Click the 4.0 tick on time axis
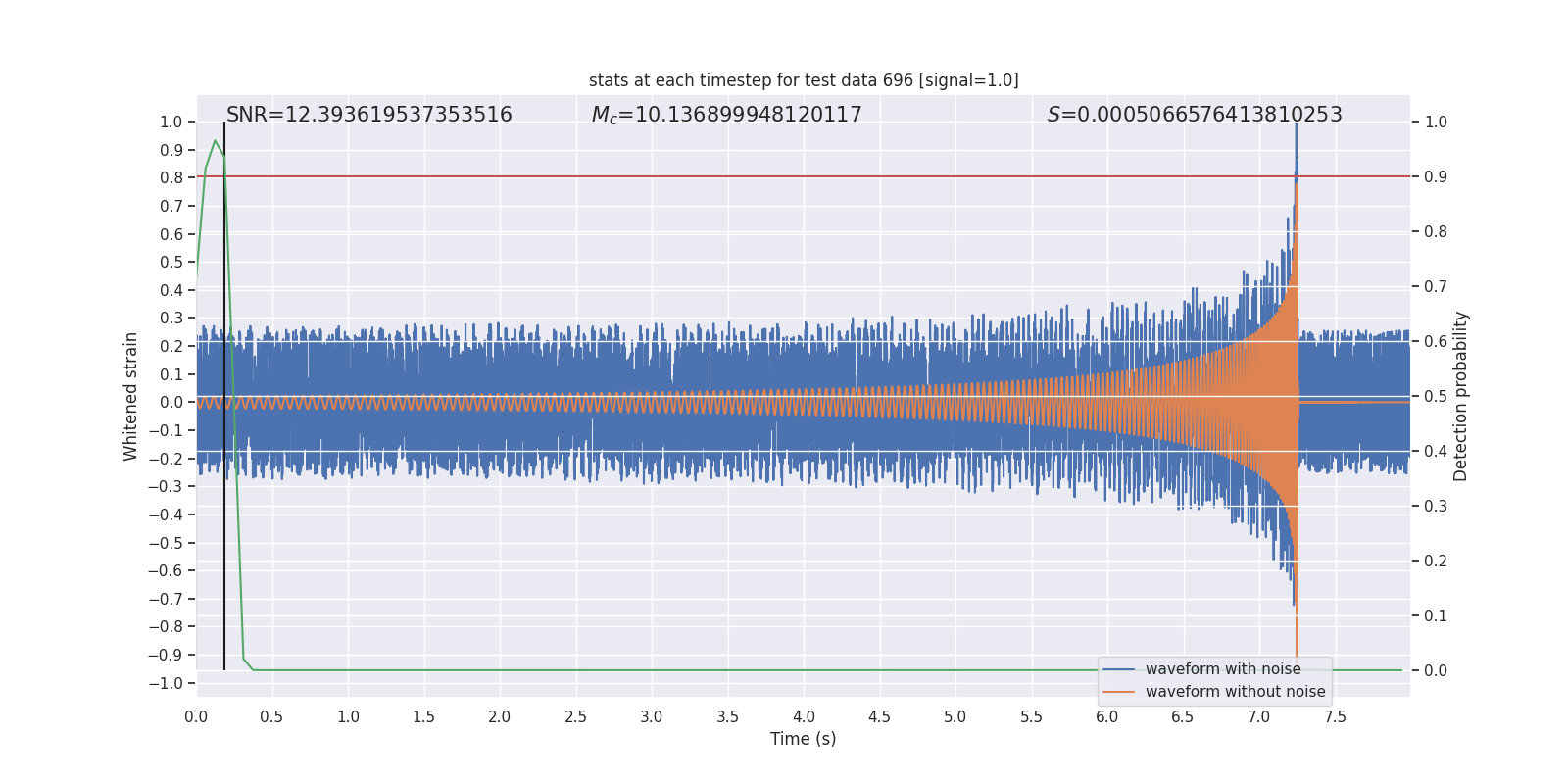The height and width of the screenshot is (784, 1568). 804,717
